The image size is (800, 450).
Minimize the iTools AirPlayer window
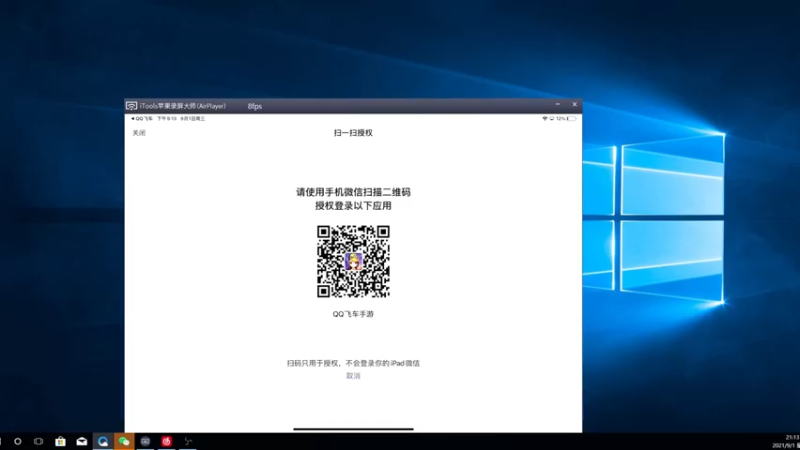(558, 104)
